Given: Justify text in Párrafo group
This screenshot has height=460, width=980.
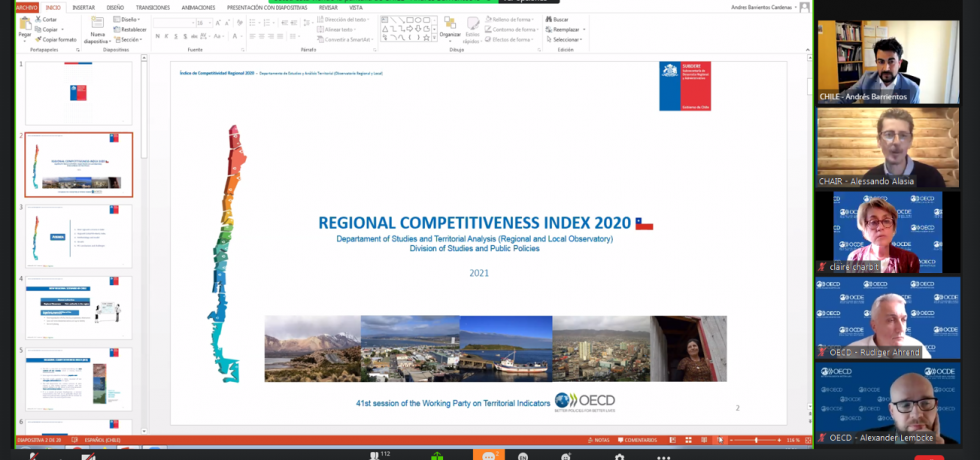Looking at the screenshot, I should coord(280,36).
